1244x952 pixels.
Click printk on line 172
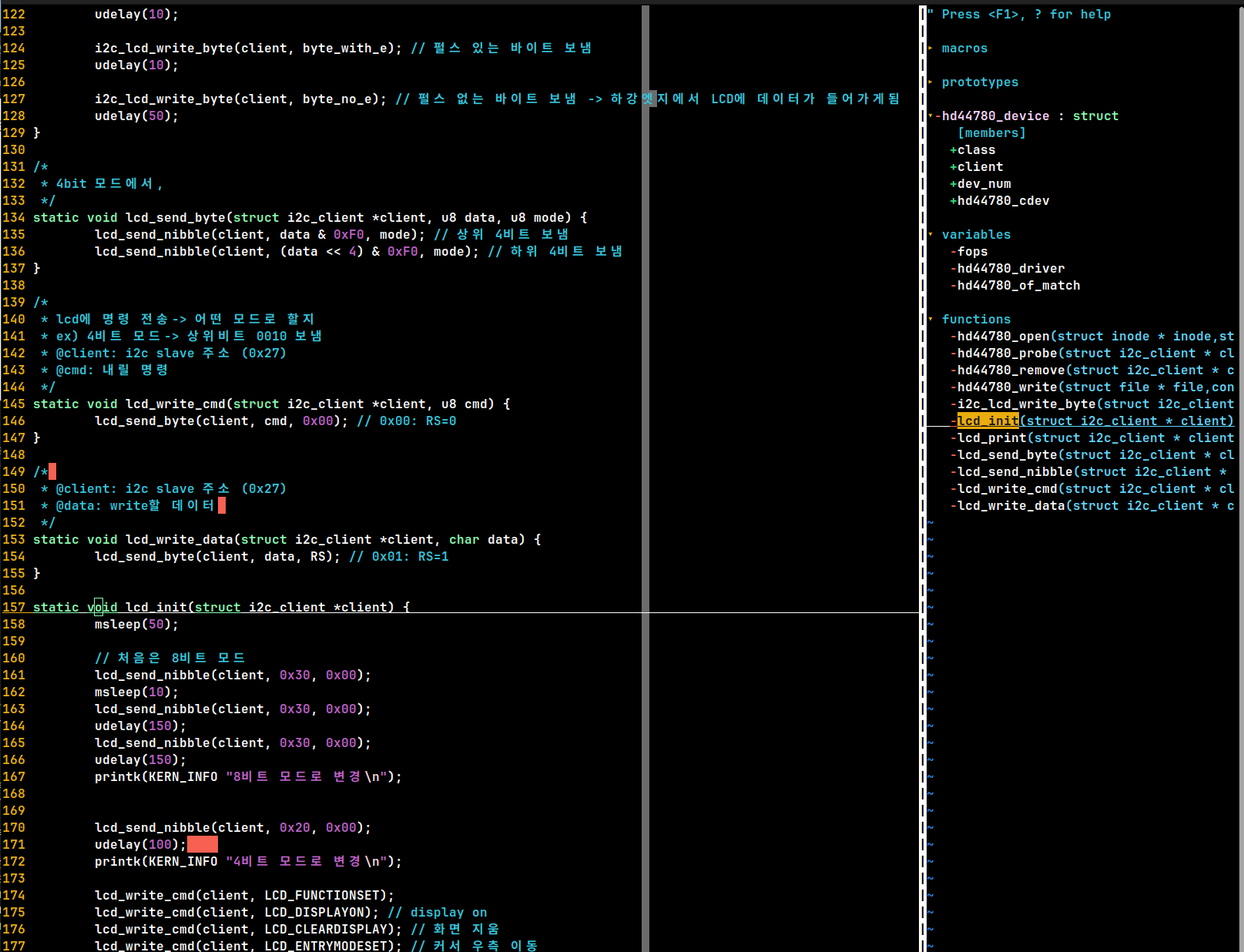coord(117,861)
